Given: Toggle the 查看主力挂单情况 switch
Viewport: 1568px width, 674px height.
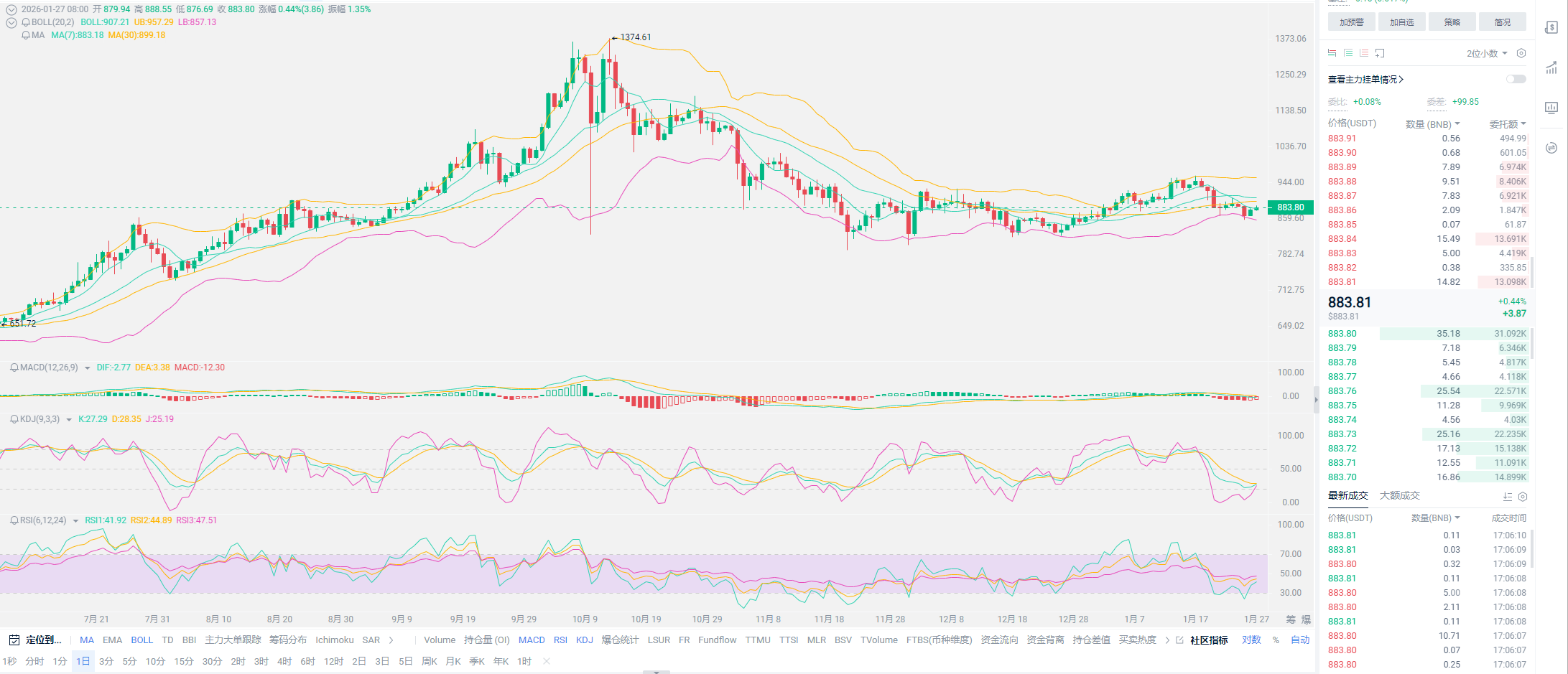Looking at the screenshot, I should point(1516,79).
